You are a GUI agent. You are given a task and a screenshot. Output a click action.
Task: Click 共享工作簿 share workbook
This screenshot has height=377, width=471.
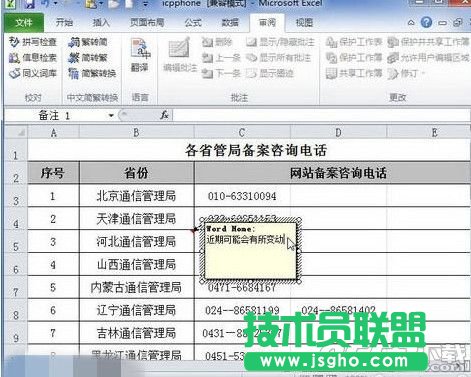354,73
